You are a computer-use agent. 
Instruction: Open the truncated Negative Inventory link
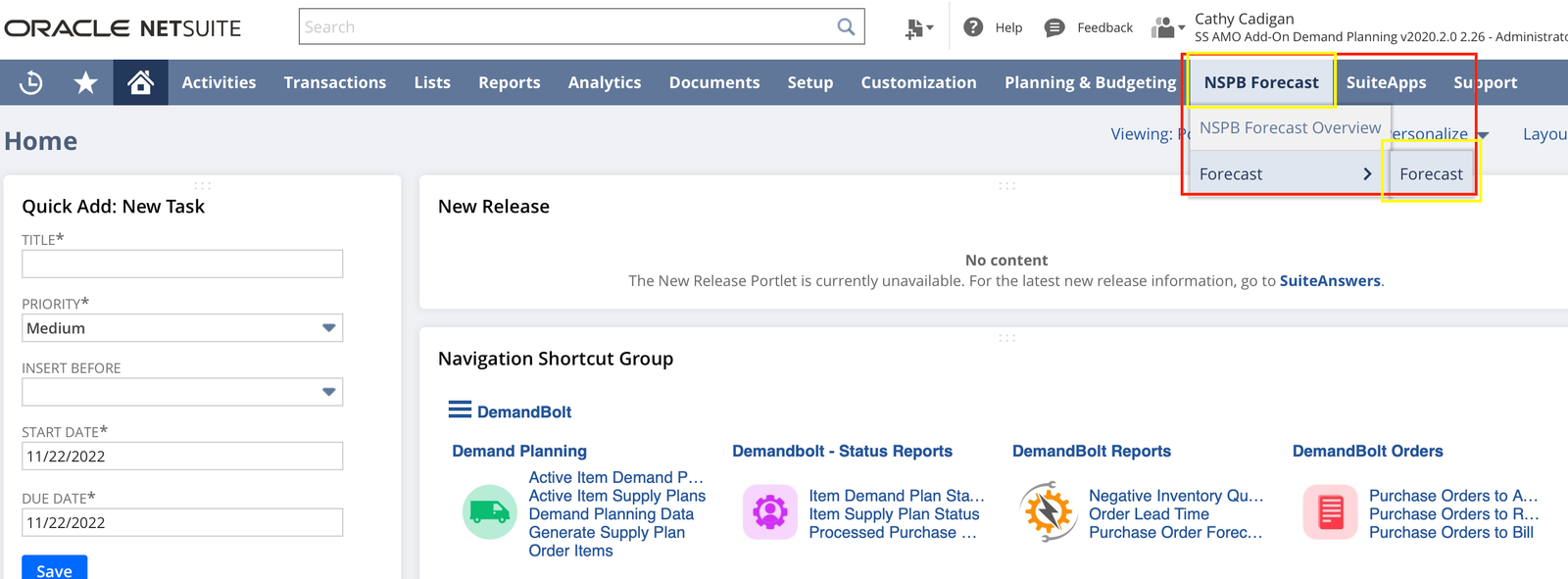pyautogui.click(x=1176, y=496)
